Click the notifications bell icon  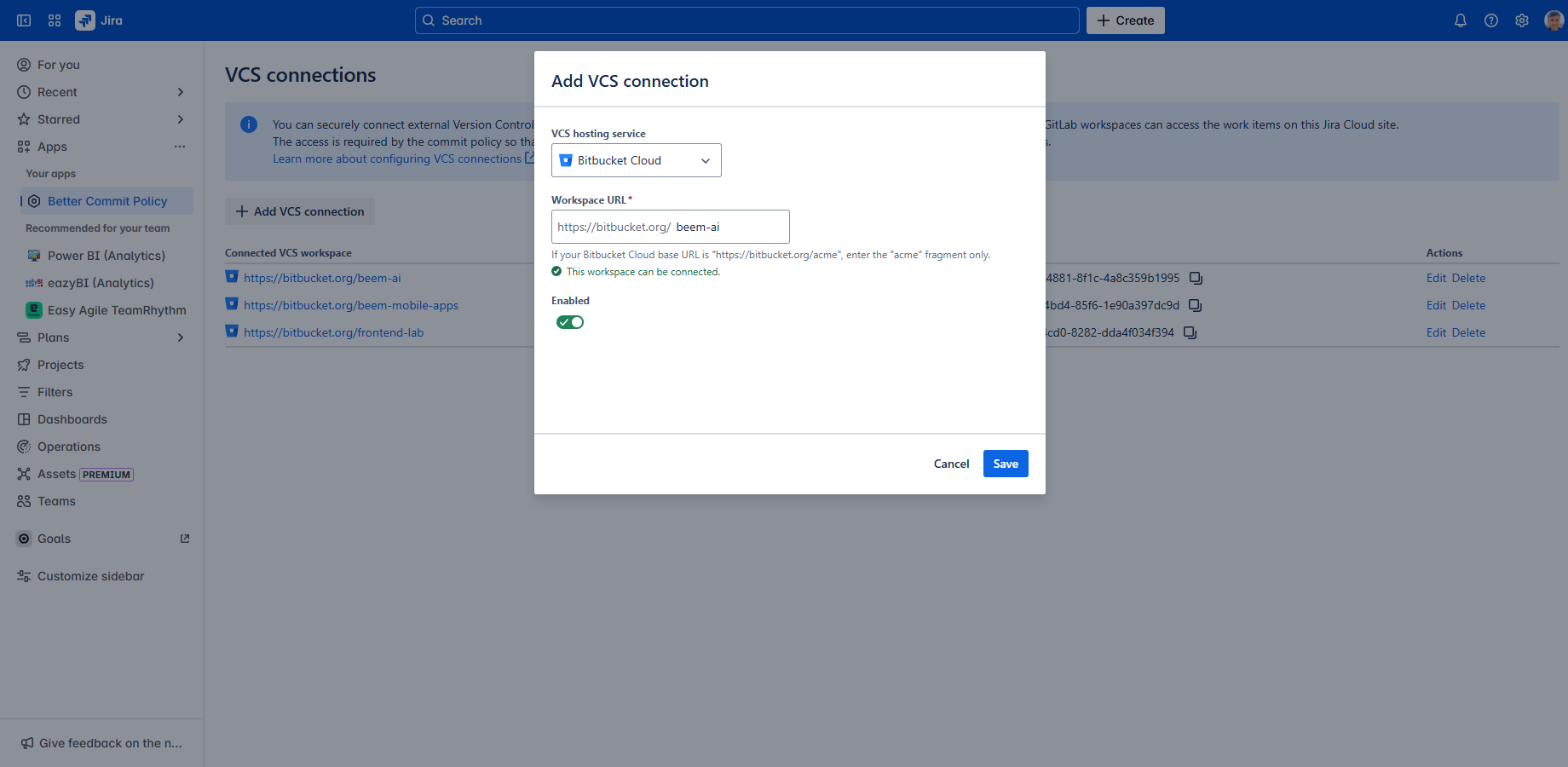1461,20
